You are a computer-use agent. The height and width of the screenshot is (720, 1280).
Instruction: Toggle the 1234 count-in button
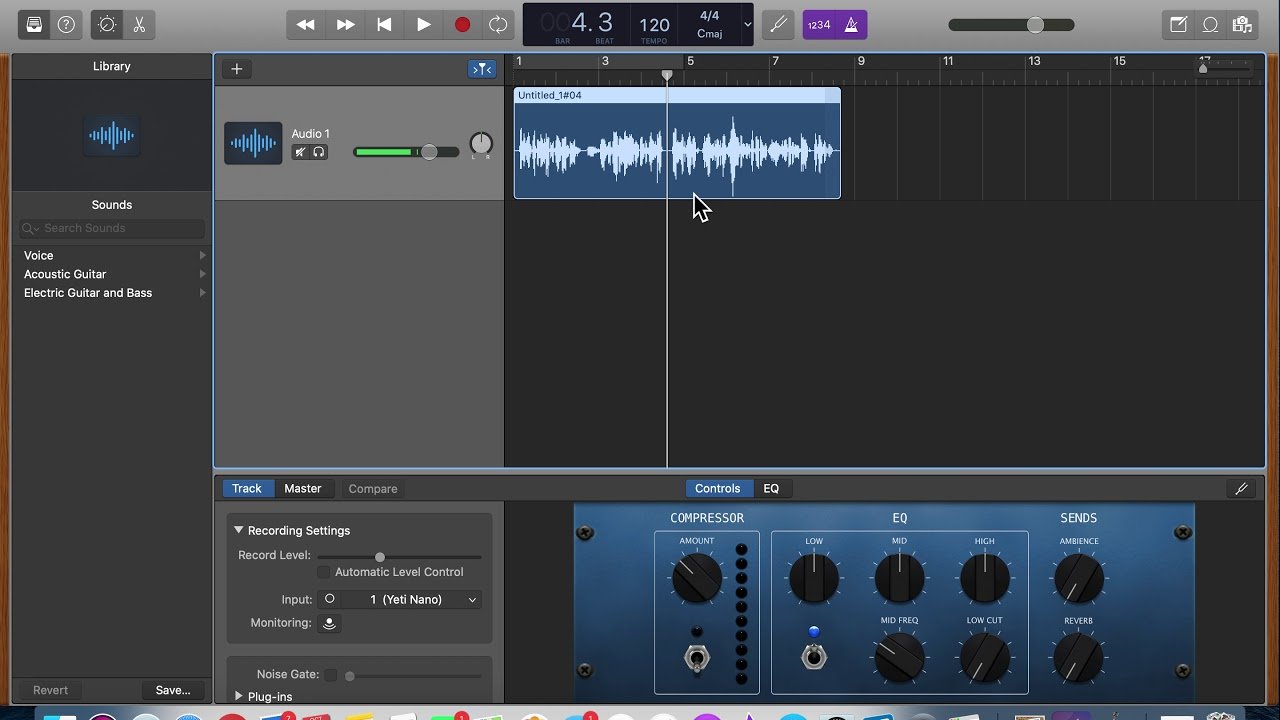[x=819, y=25]
